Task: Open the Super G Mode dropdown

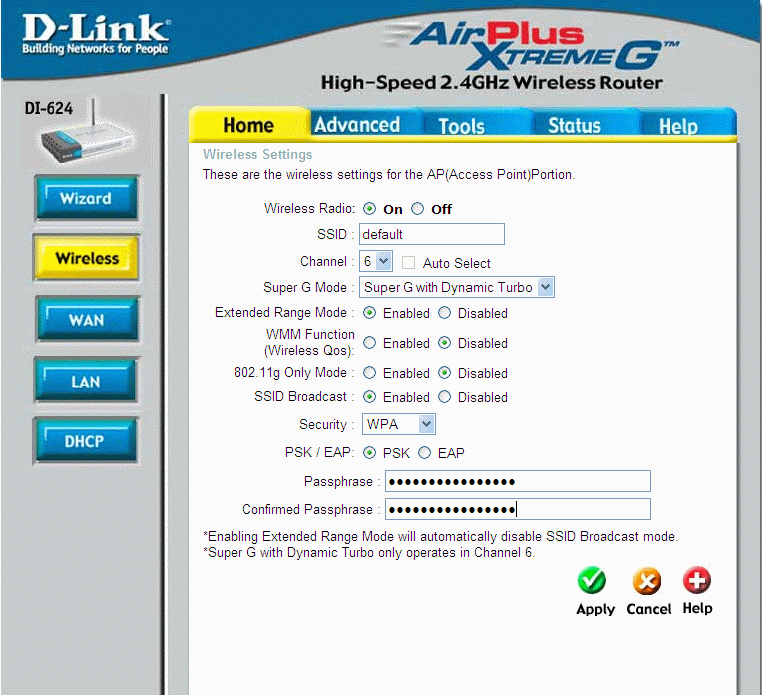Action: point(457,287)
